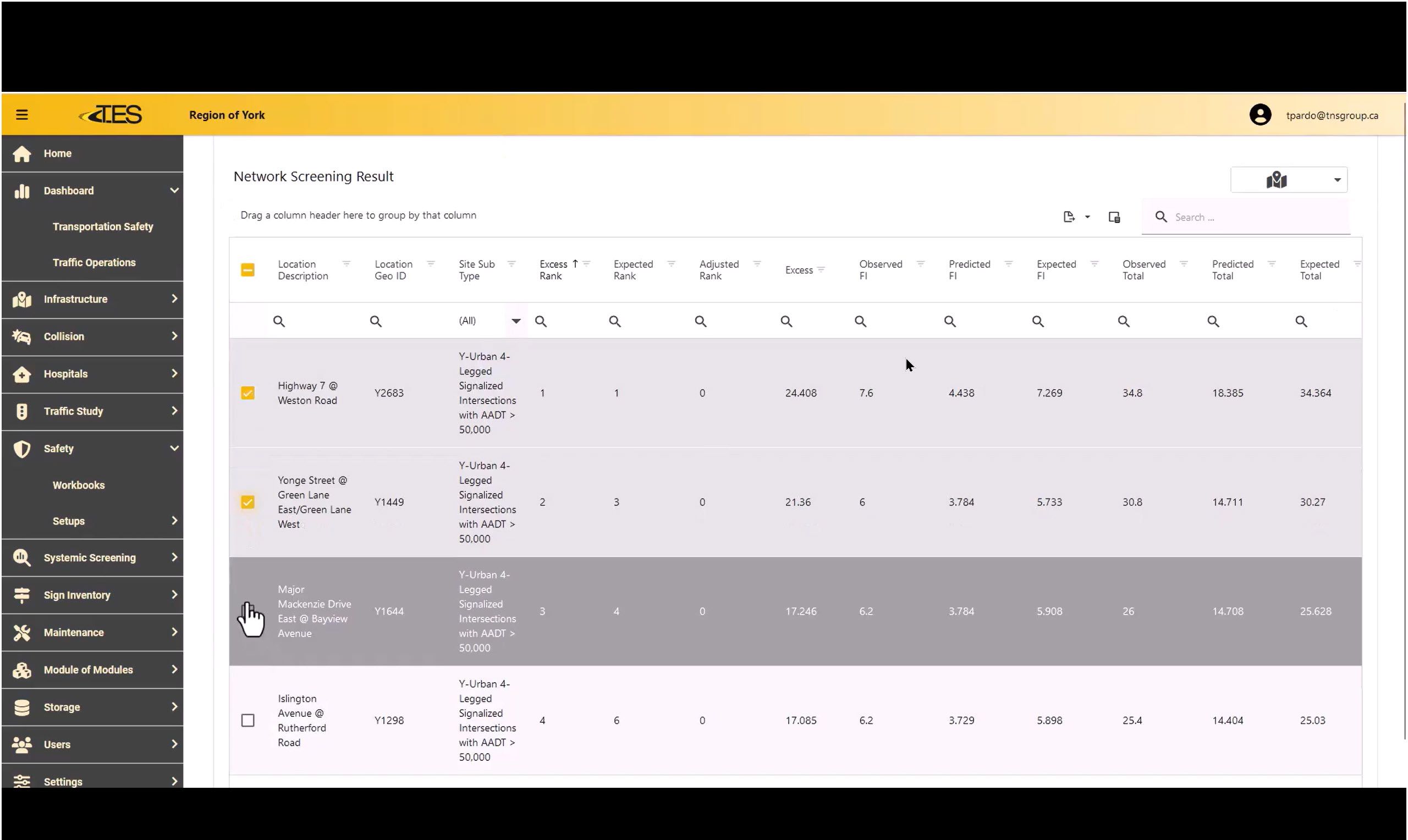Open Transportation Safety dashboard item
1408x840 pixels.
(x=102, y=226)
